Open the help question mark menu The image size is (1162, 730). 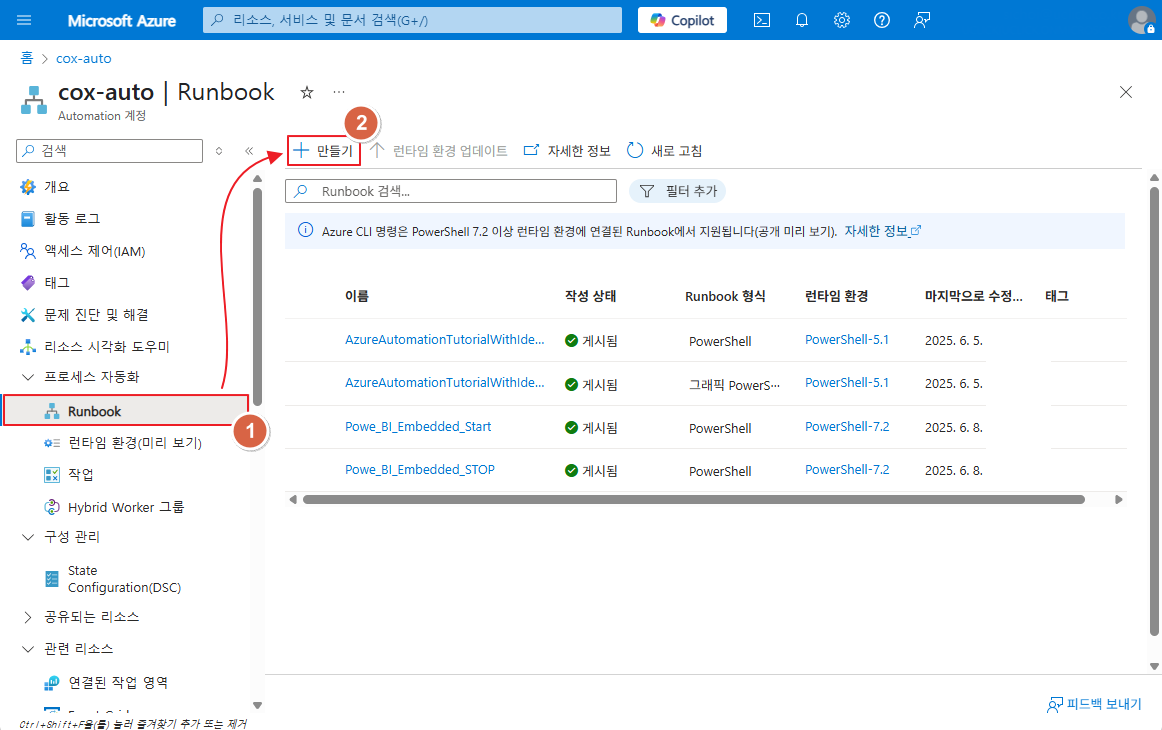[882, 20]
